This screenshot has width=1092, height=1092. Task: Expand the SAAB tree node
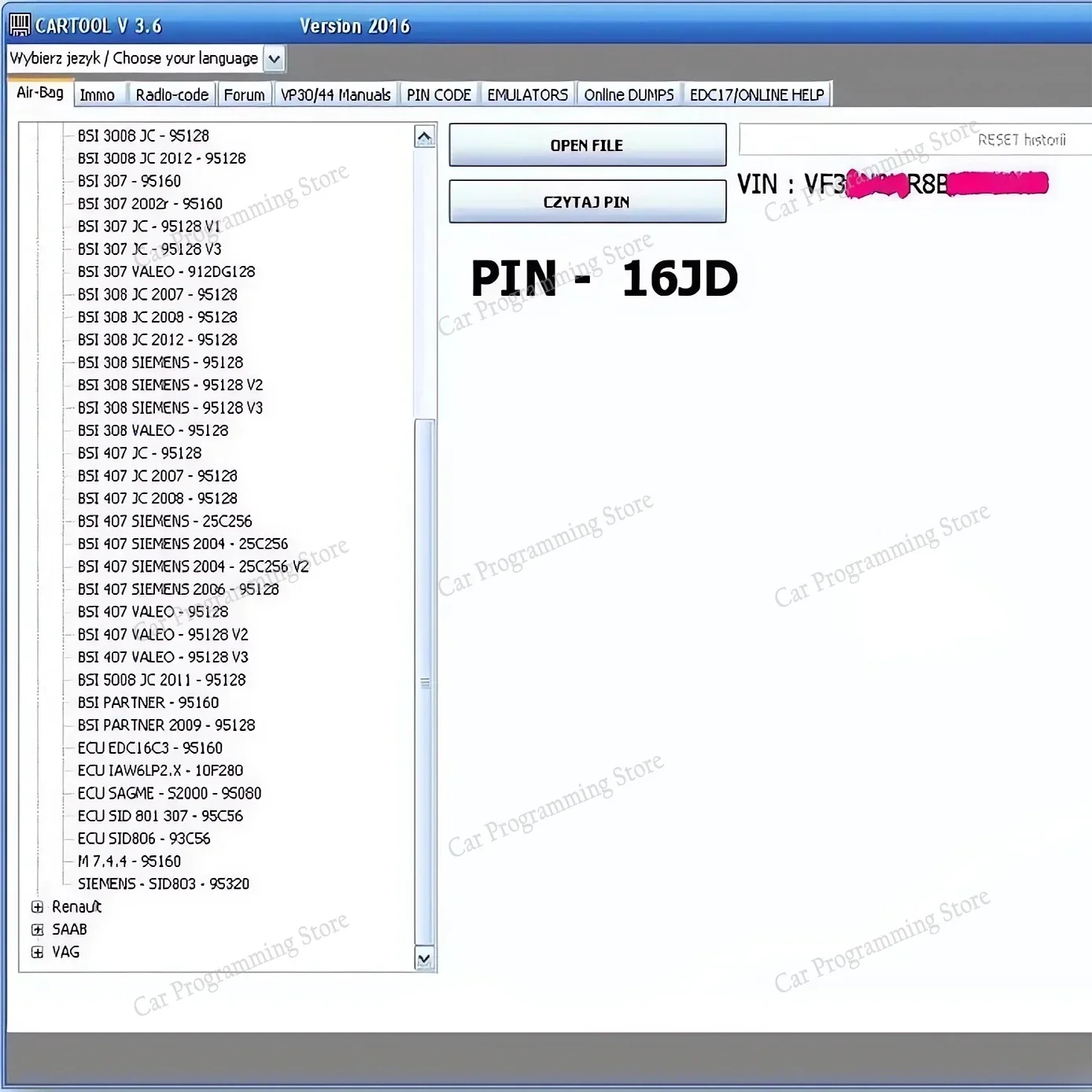(x=37, y=929)
